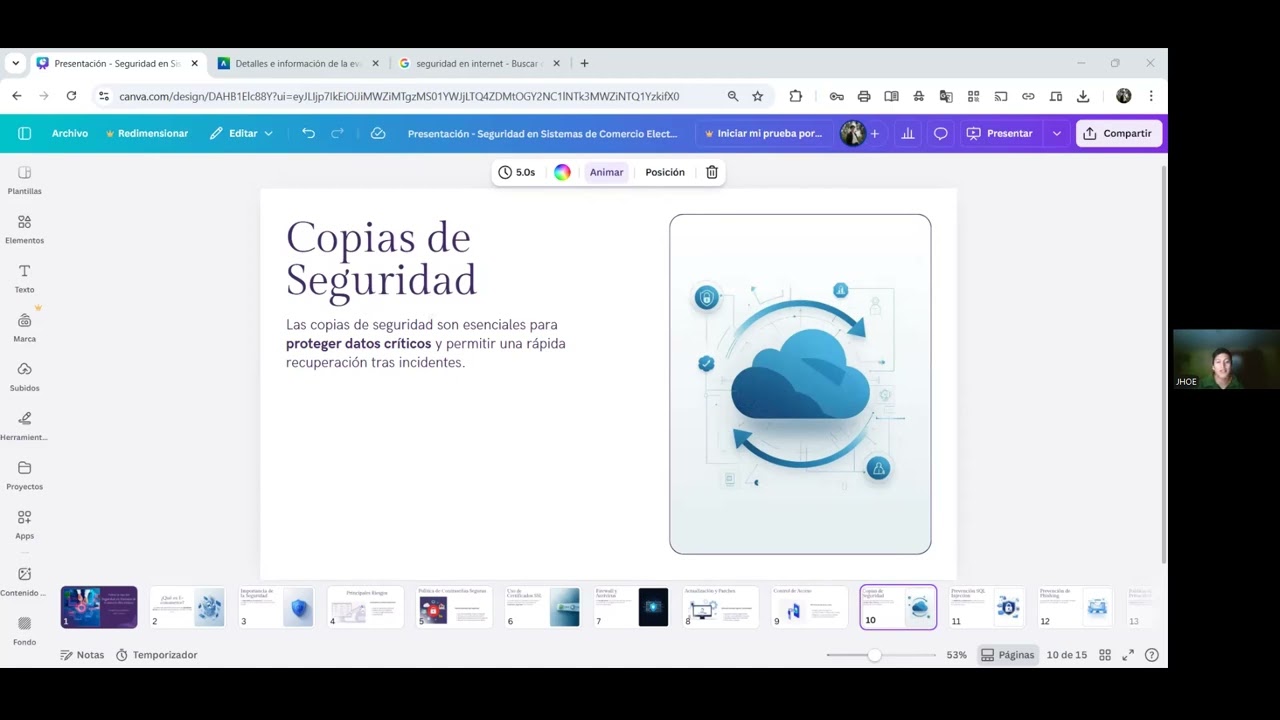Screen dimensions: 1280x720
Task: Select the cloud backup image
Action: coord(800,384)
